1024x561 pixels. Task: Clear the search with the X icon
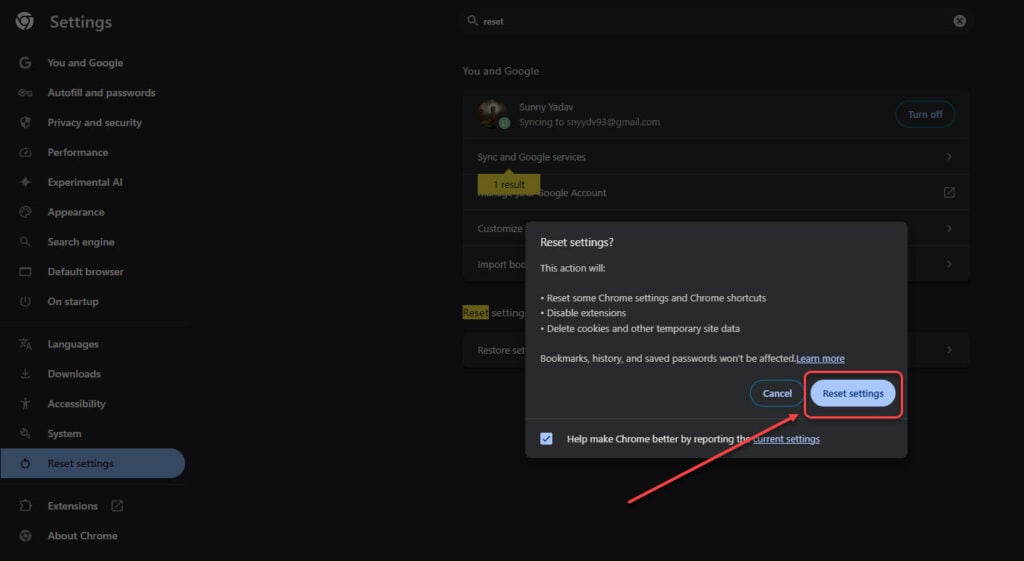[959, 21]
